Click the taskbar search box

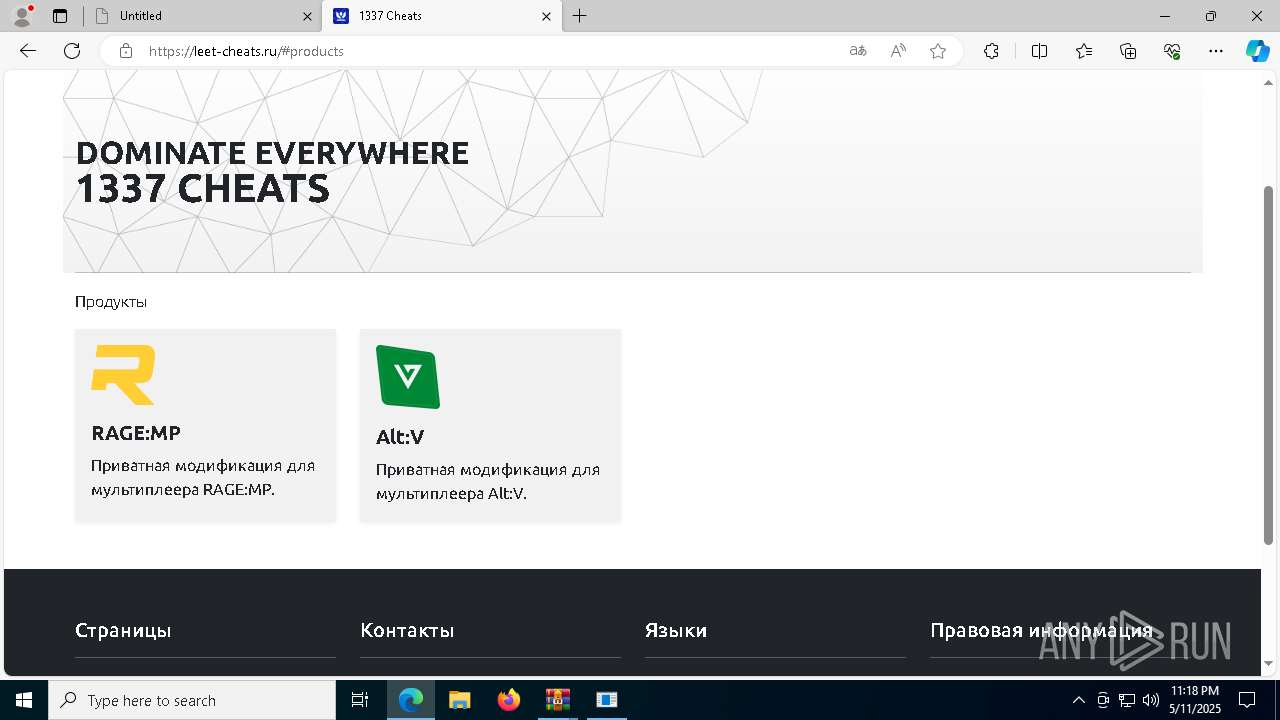point(192,700)
